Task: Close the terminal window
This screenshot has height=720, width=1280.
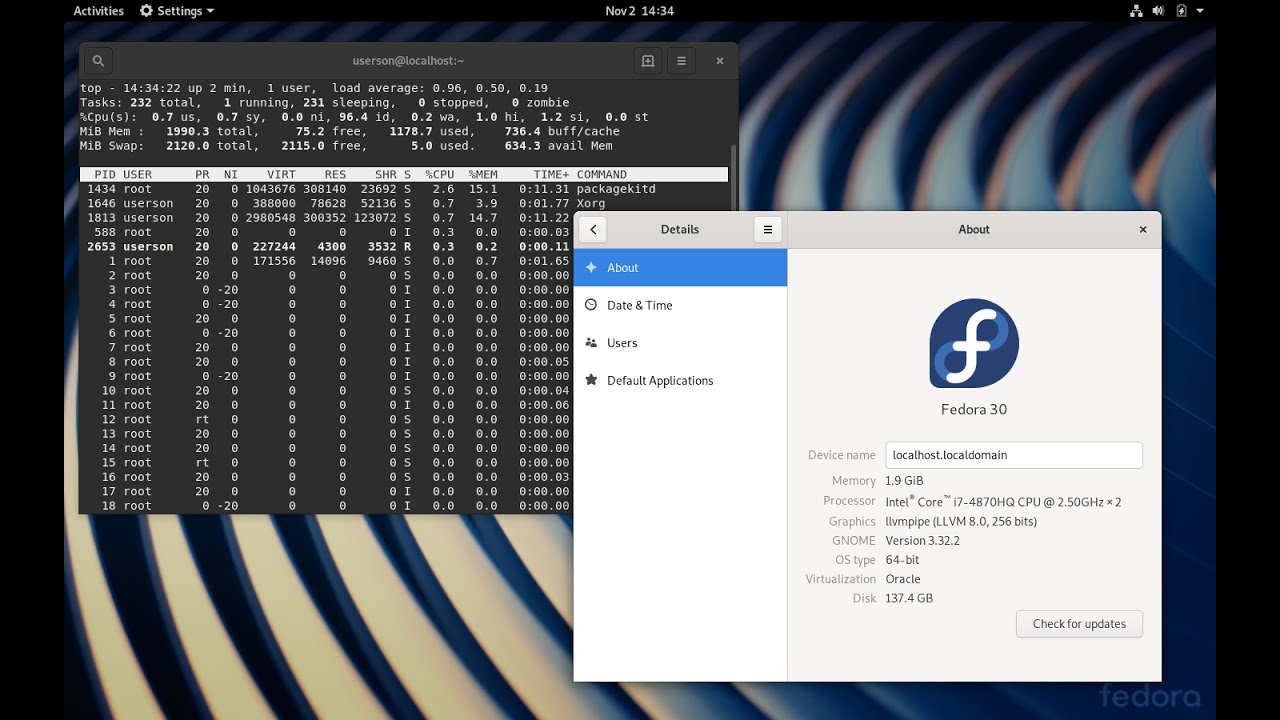Action: (x=719, y=61)
